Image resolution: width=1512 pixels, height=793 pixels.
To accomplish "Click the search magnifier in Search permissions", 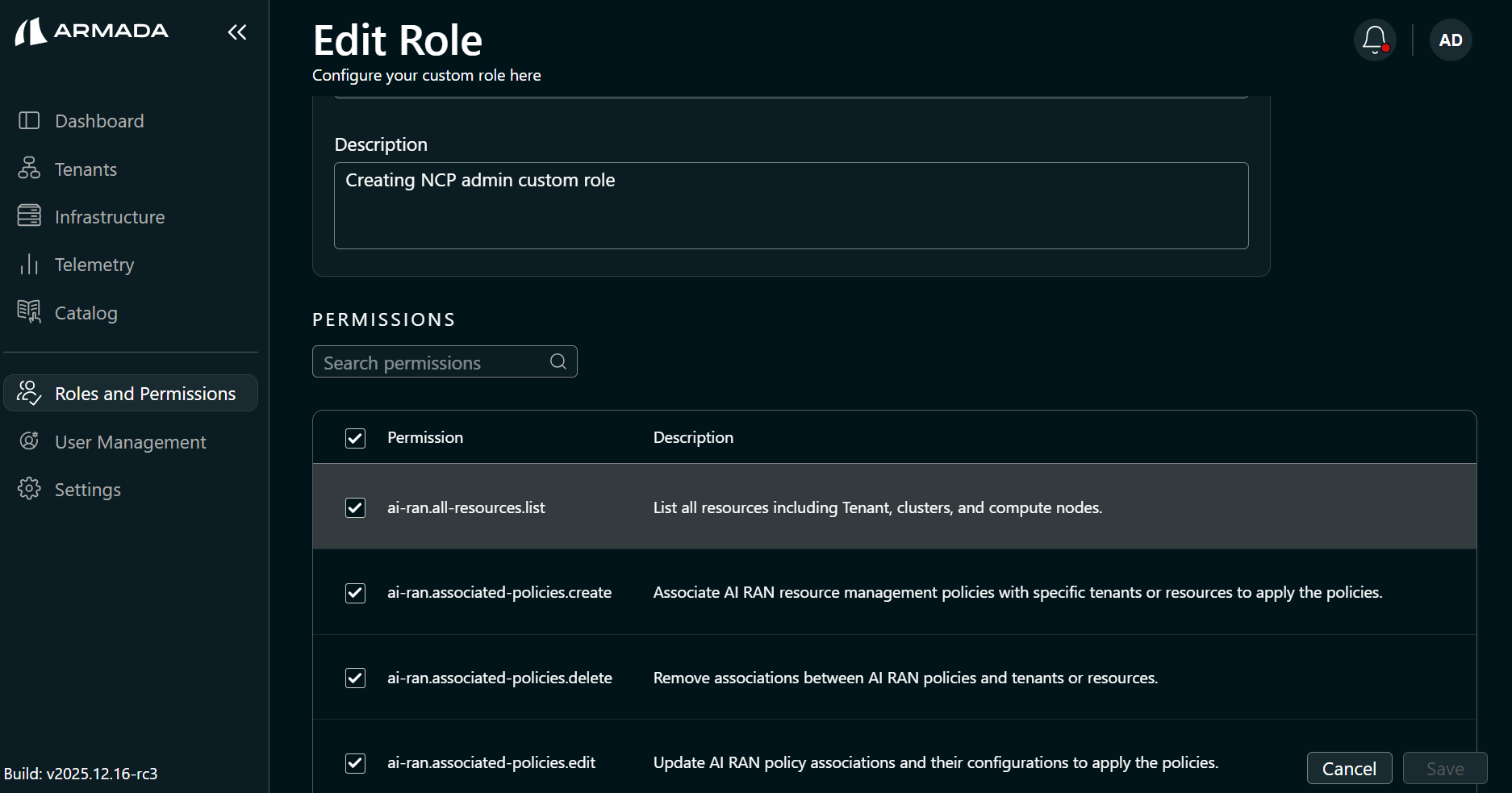I will coord(558,361).
